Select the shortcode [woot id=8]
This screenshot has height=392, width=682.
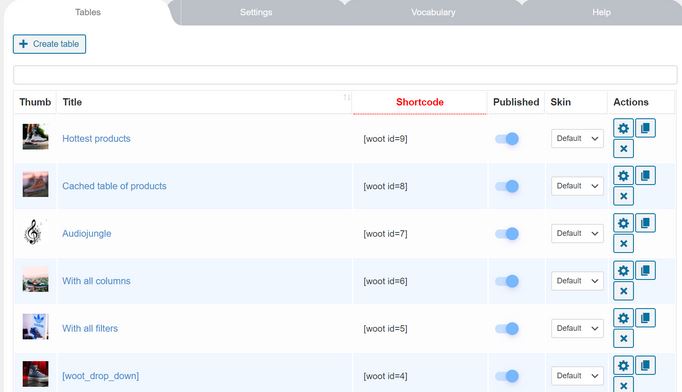point(385,186)
